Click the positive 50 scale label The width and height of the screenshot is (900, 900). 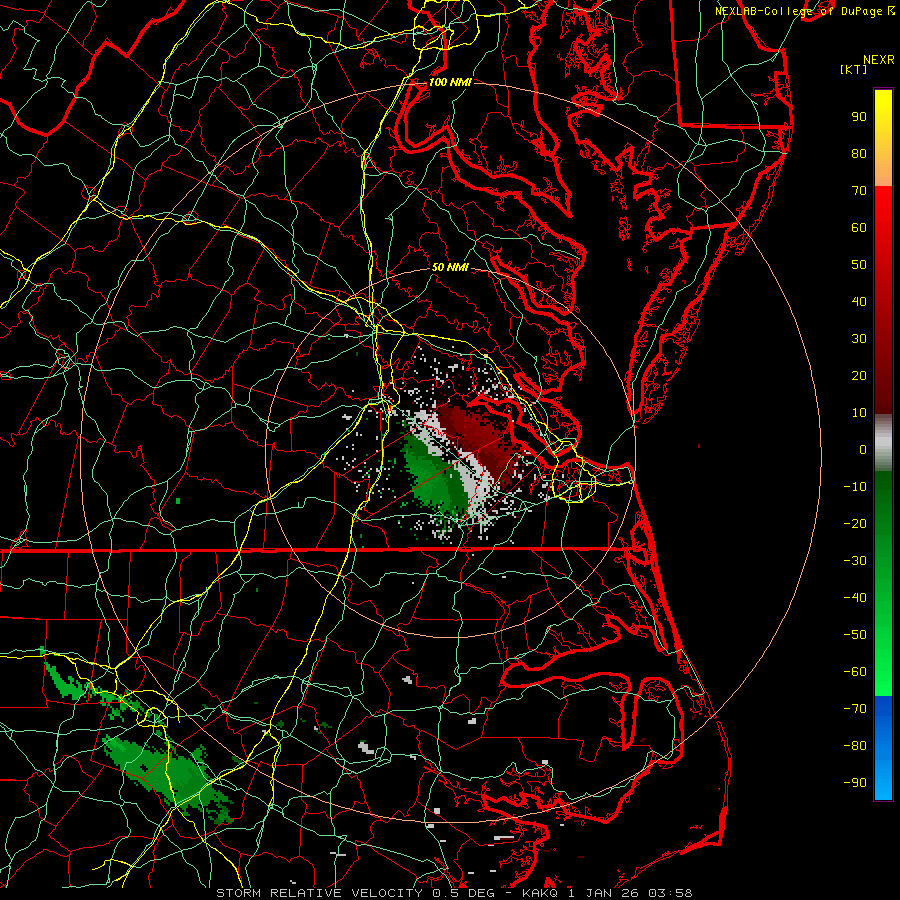click(x=859, y=265)
